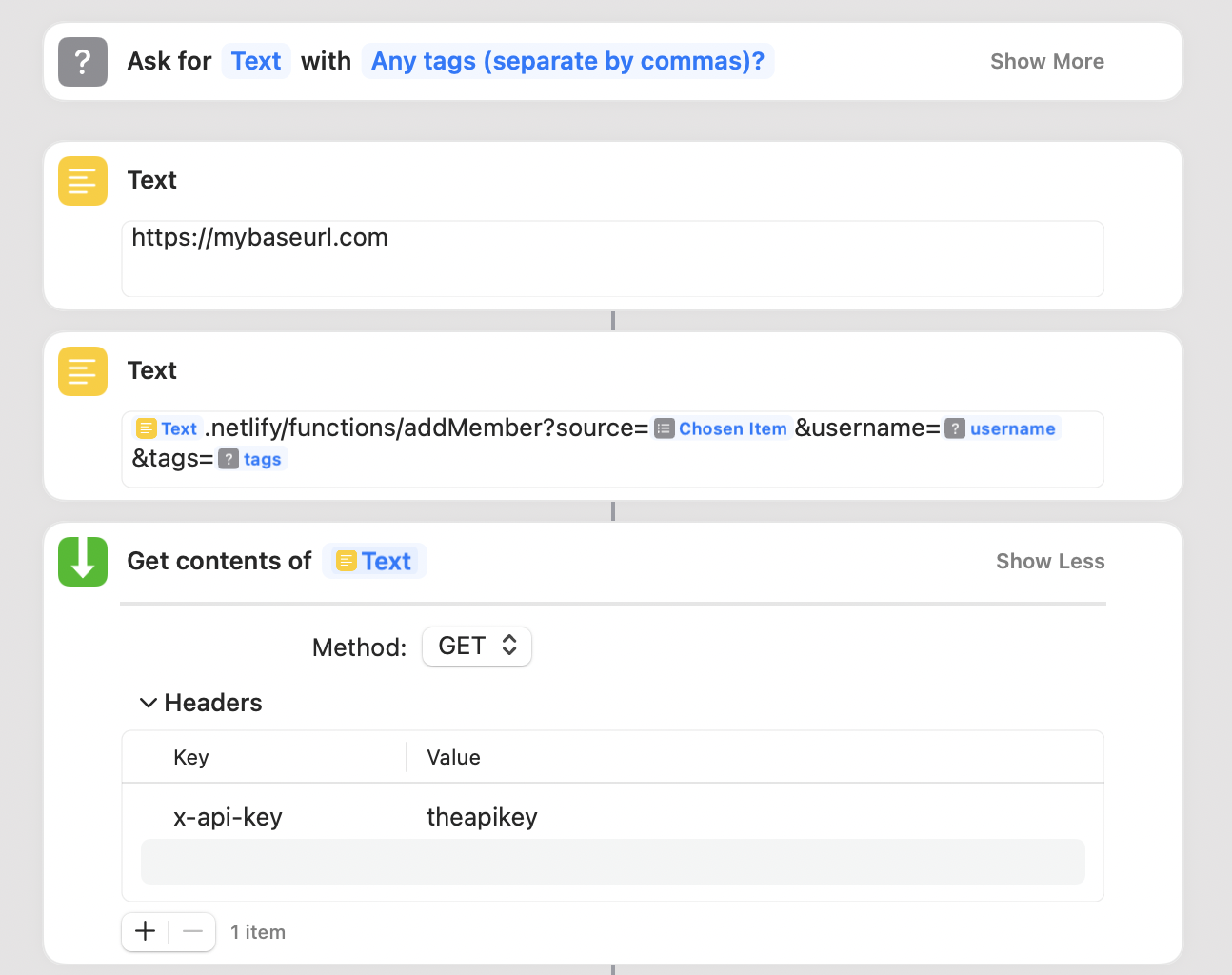Click Show Less on Get Contents action
Viewport: 1232px width, 975px height.
coord(1050,561)
